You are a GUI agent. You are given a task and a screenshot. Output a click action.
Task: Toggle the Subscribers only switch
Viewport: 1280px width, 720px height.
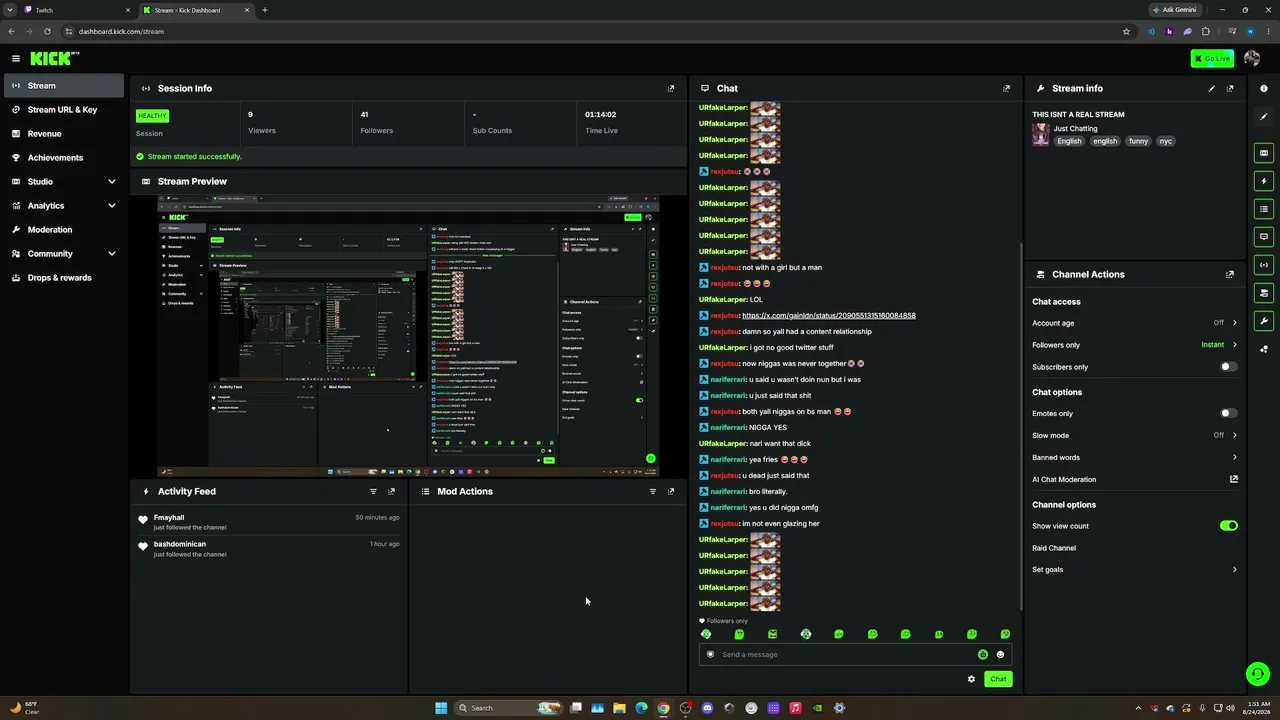click(1229, 367)
